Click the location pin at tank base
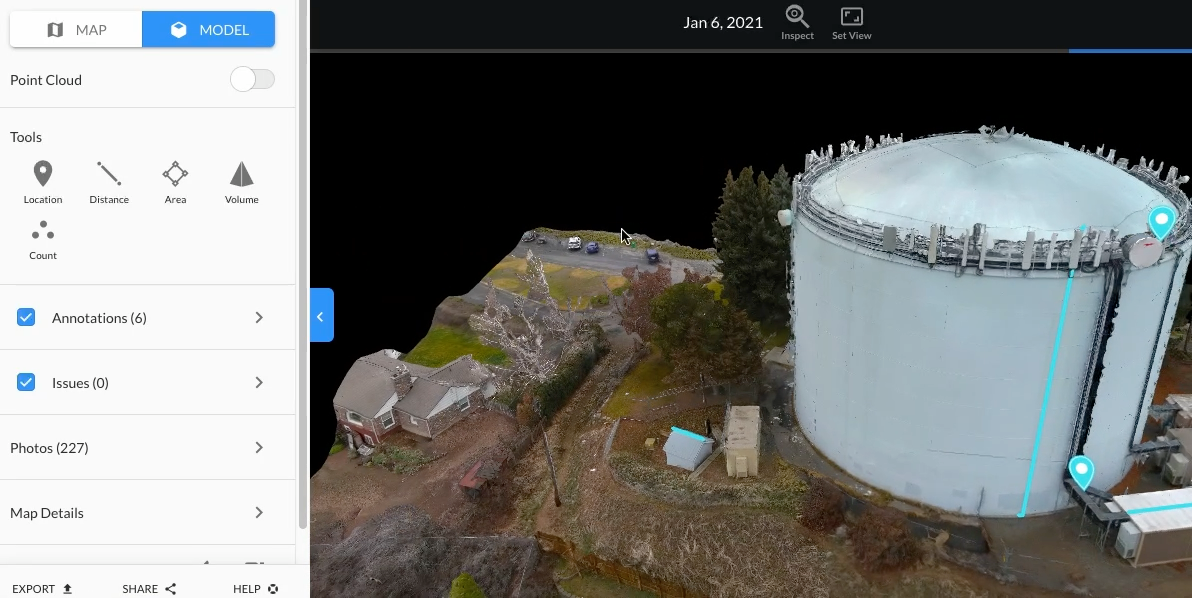Image resolution: width=1192 pixels, height=598 pixels. pyautogui.click(x=1081, y=472)
